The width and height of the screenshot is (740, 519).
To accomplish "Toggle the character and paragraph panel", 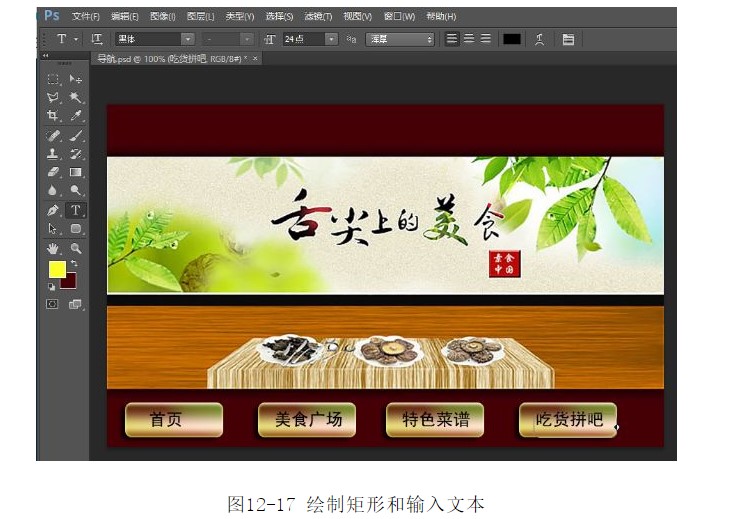I will tap(568, 39).
